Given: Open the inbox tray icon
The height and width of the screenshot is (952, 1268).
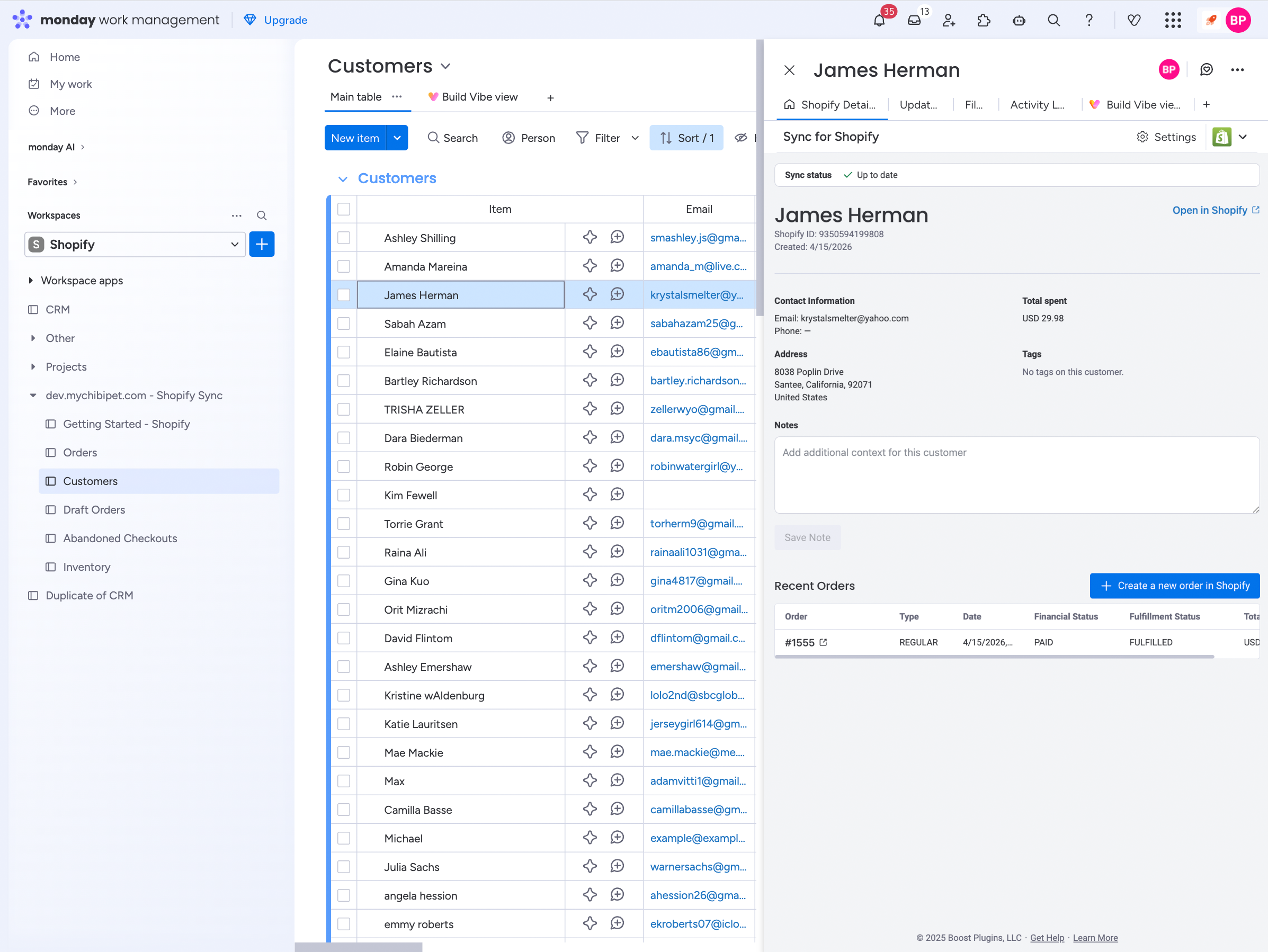Looking at the screenshot, I should pos(914,21).
